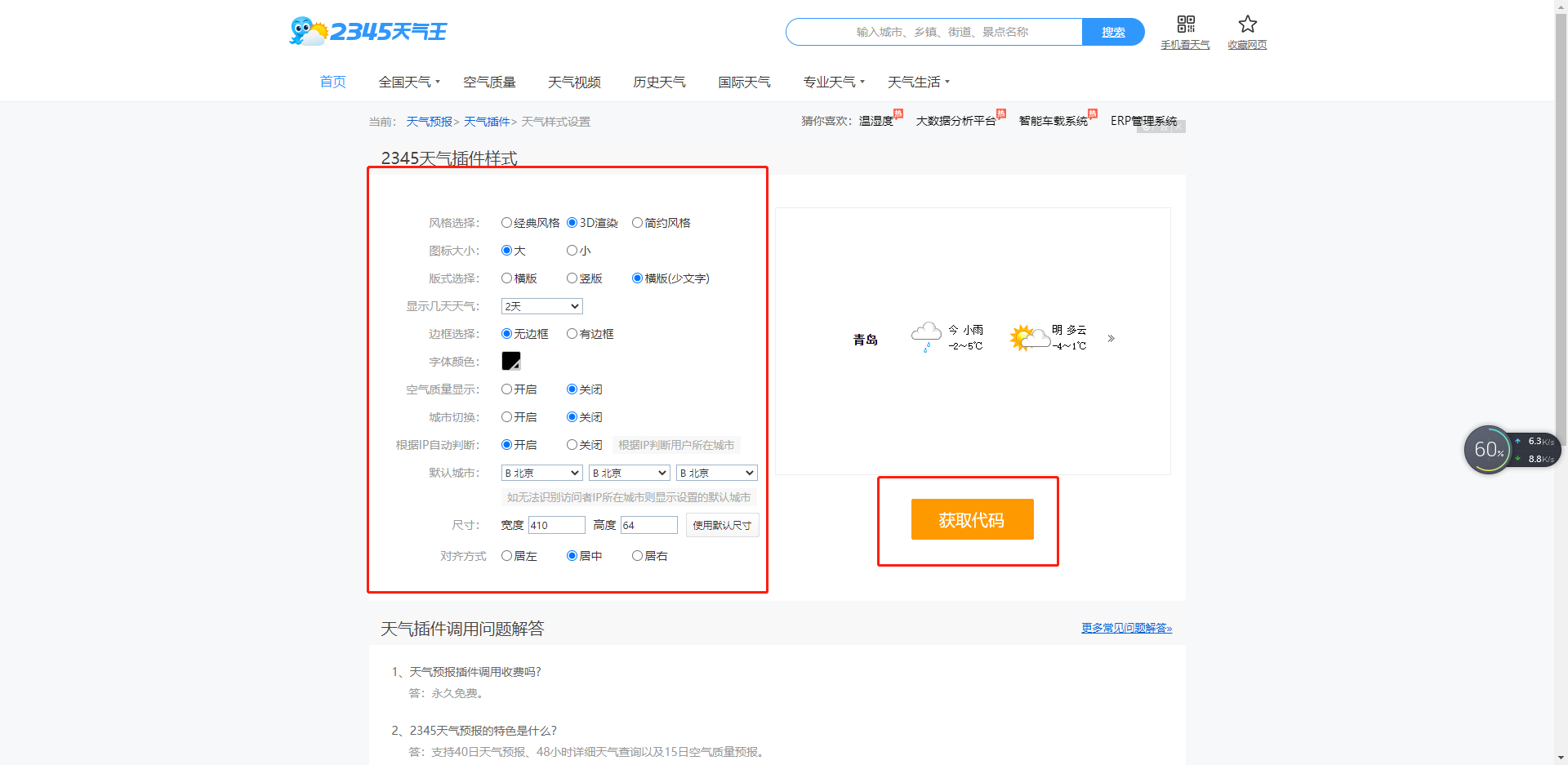Open 历史天气 nav item
Viewport: 1568px width, 765px height.
[659, 82]
